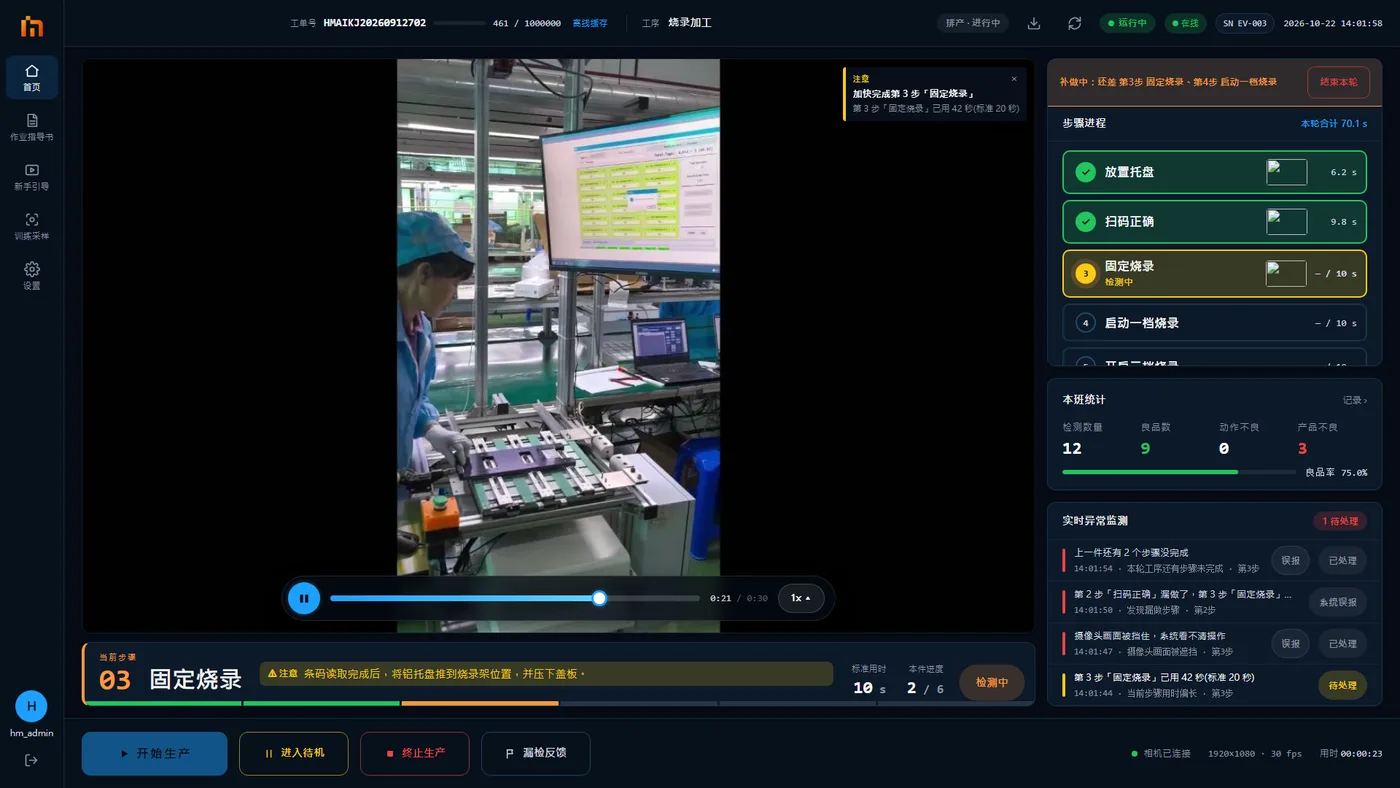This screenshot has height=788, width=1400.
Task: Click the 离线缓存 link
Action: (590, 23)
